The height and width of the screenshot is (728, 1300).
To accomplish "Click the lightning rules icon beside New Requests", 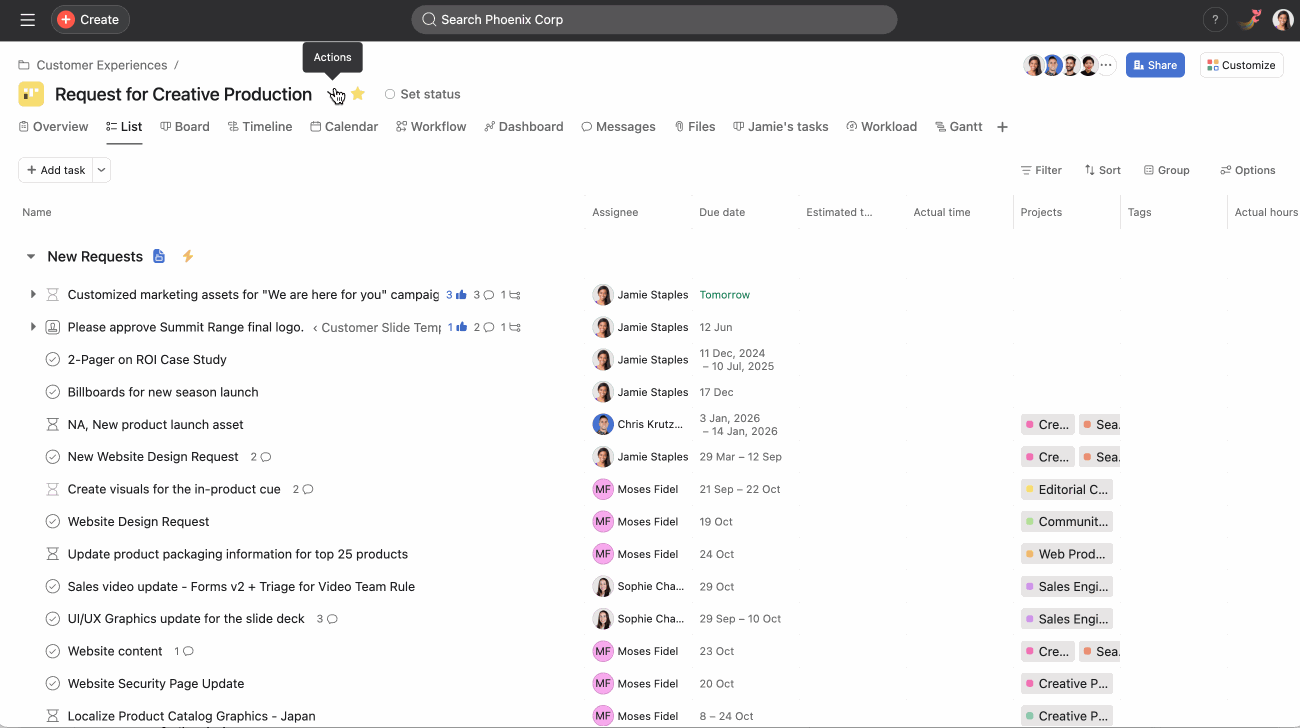I will click(187, 256).
